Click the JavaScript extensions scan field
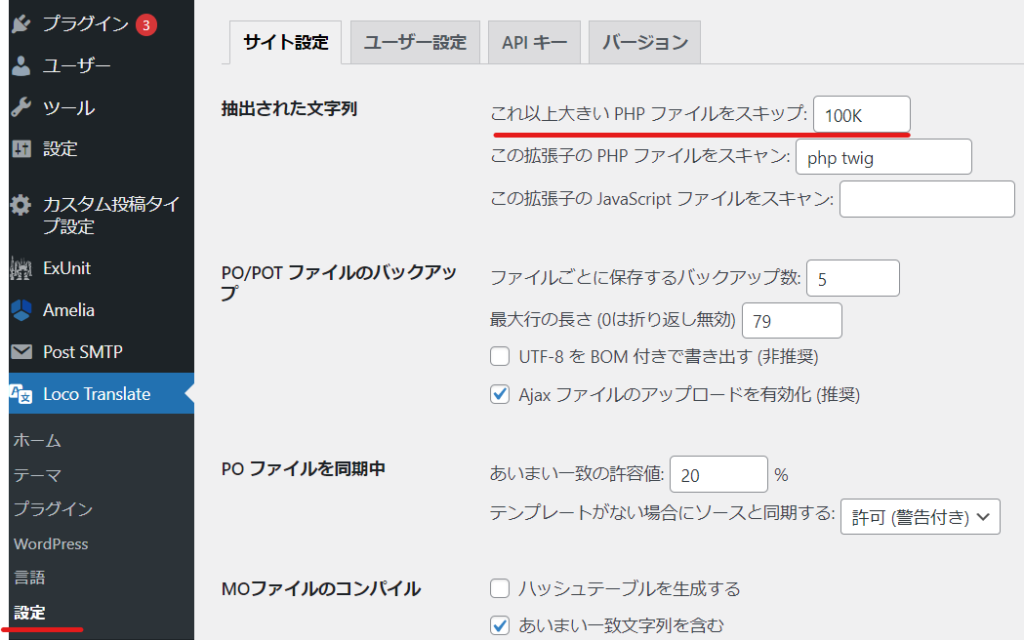 coord(927,199)
